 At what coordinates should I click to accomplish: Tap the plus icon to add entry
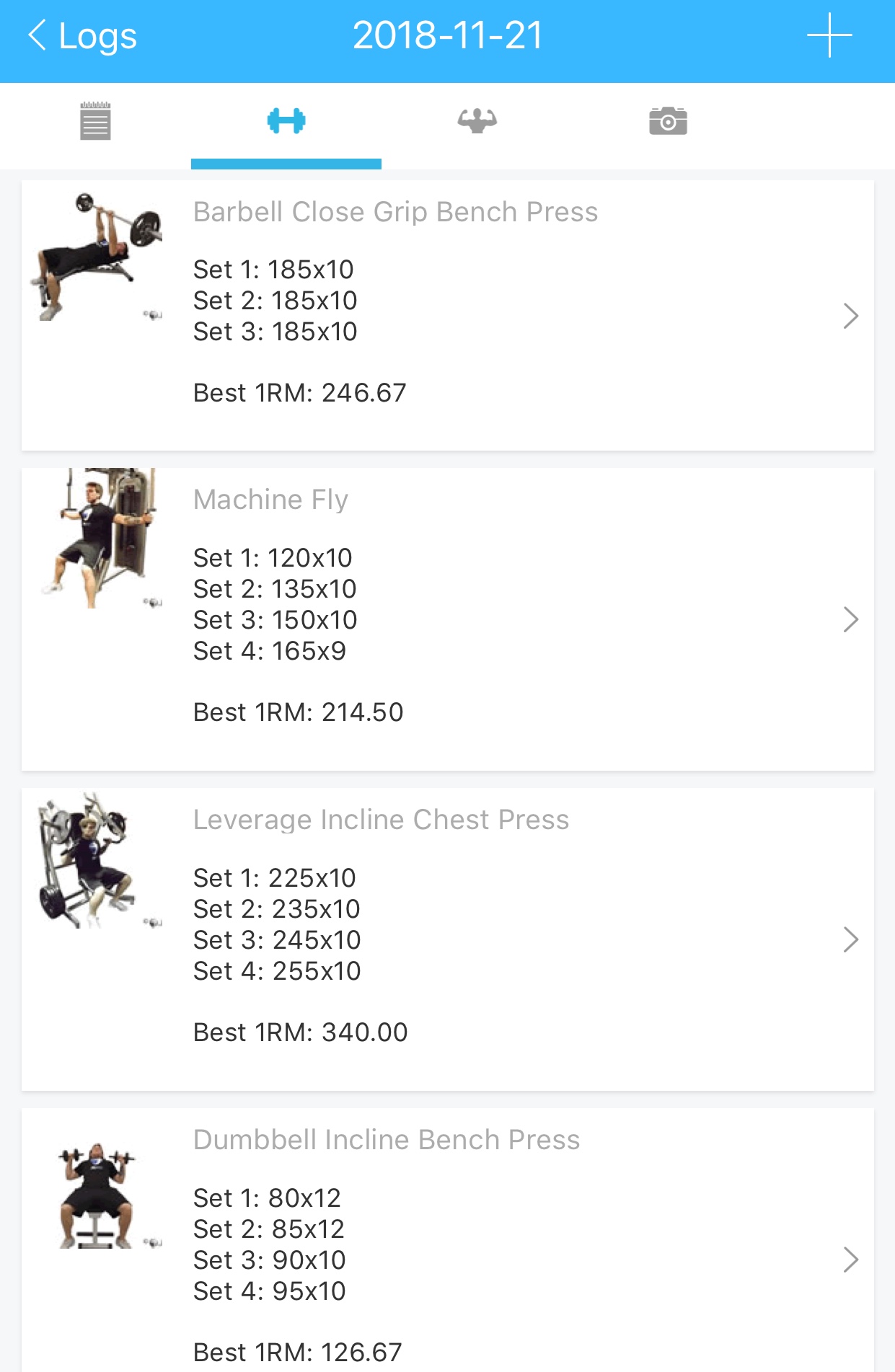click(x=829, y=35)
